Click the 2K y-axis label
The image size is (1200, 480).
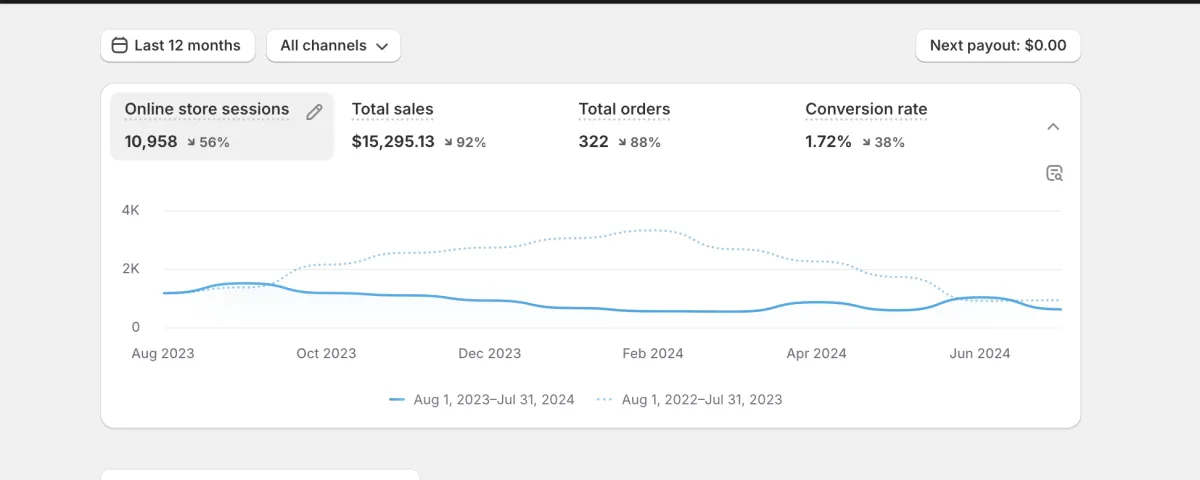click(131, 269)
